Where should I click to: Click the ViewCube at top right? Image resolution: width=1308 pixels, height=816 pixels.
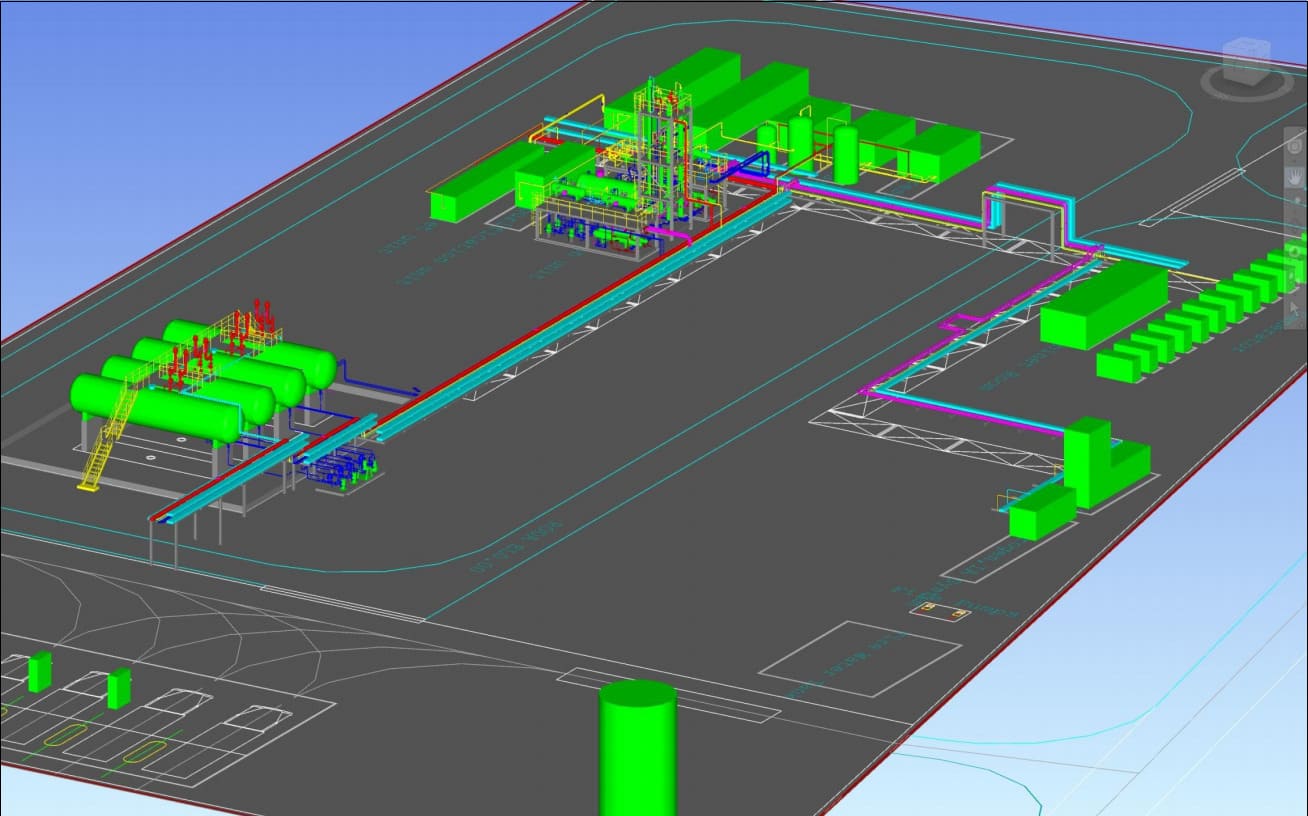[1246, 62]
